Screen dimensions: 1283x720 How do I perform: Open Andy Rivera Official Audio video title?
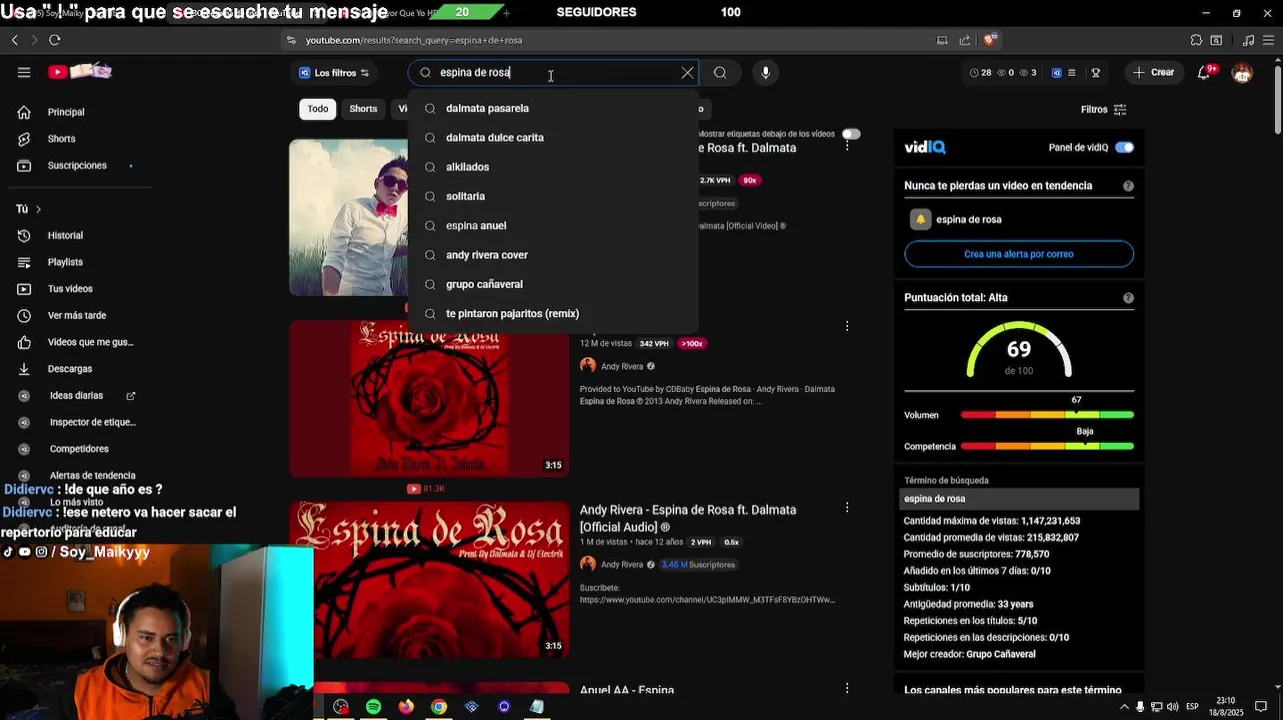(x=688, y=518)
